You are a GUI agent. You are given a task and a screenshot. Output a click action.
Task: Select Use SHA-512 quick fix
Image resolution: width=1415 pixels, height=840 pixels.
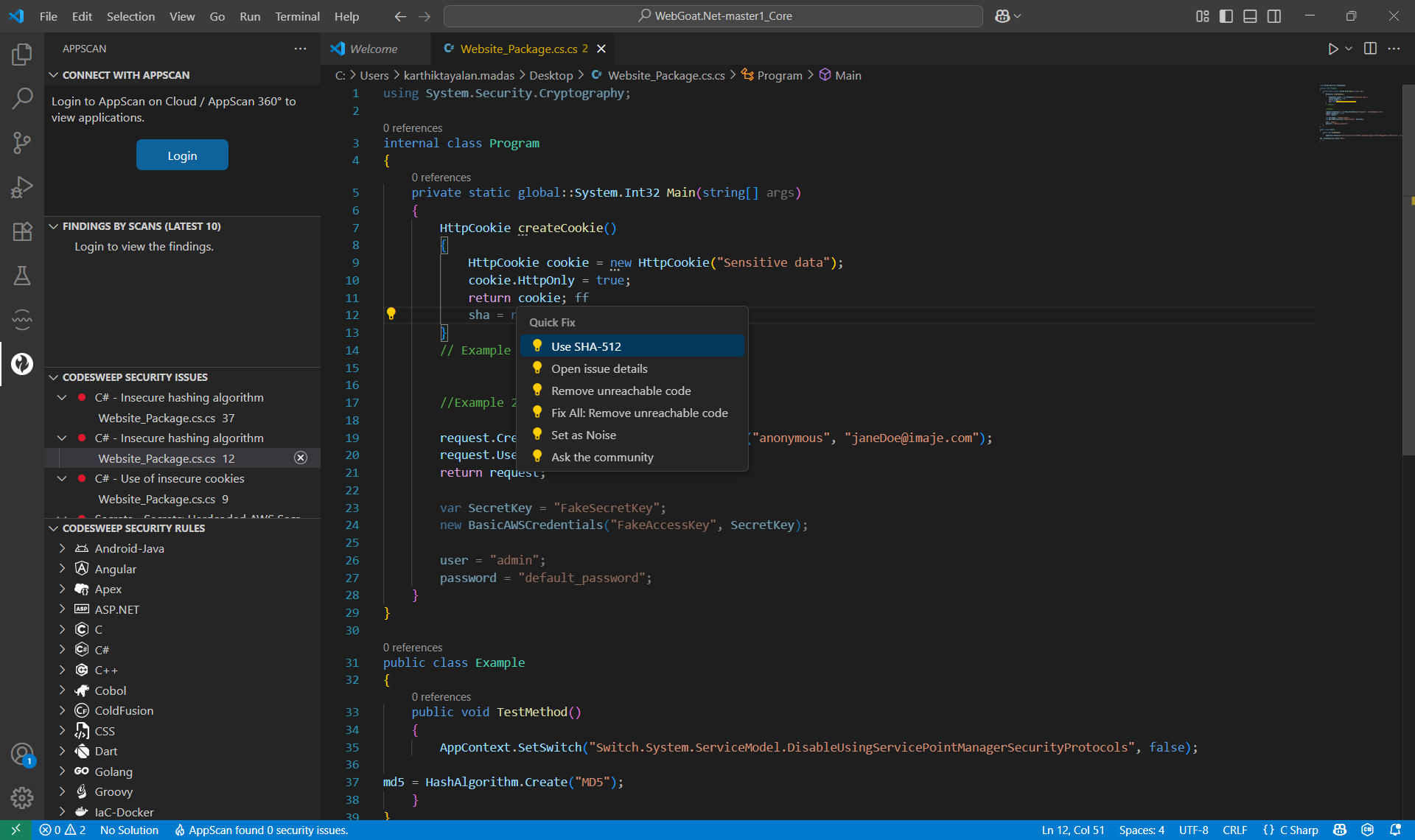(586, 346)
